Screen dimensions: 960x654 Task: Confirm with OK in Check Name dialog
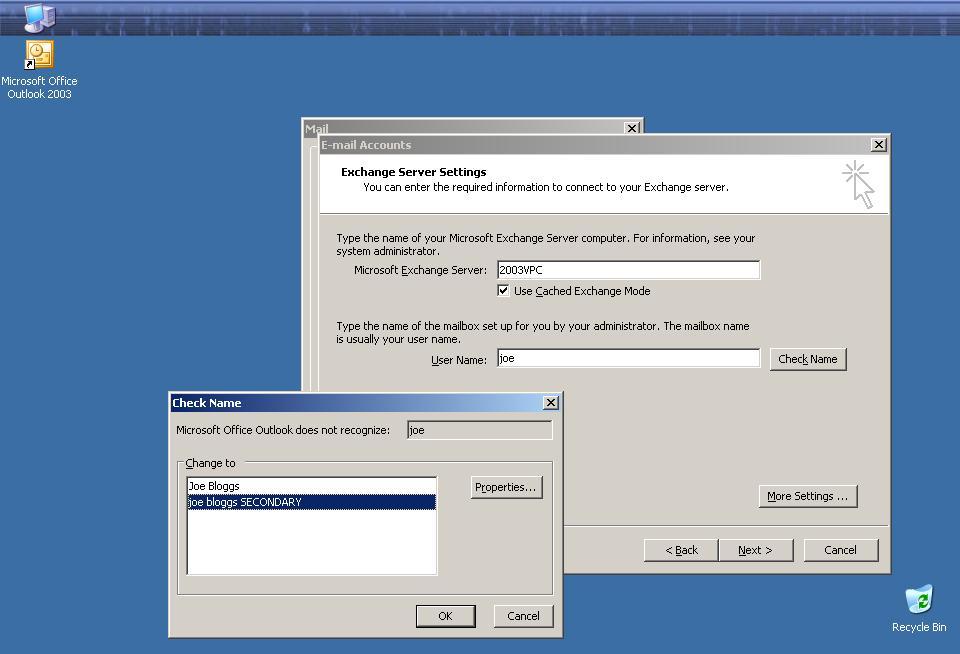pyautogui.click(x=445, y=616)
